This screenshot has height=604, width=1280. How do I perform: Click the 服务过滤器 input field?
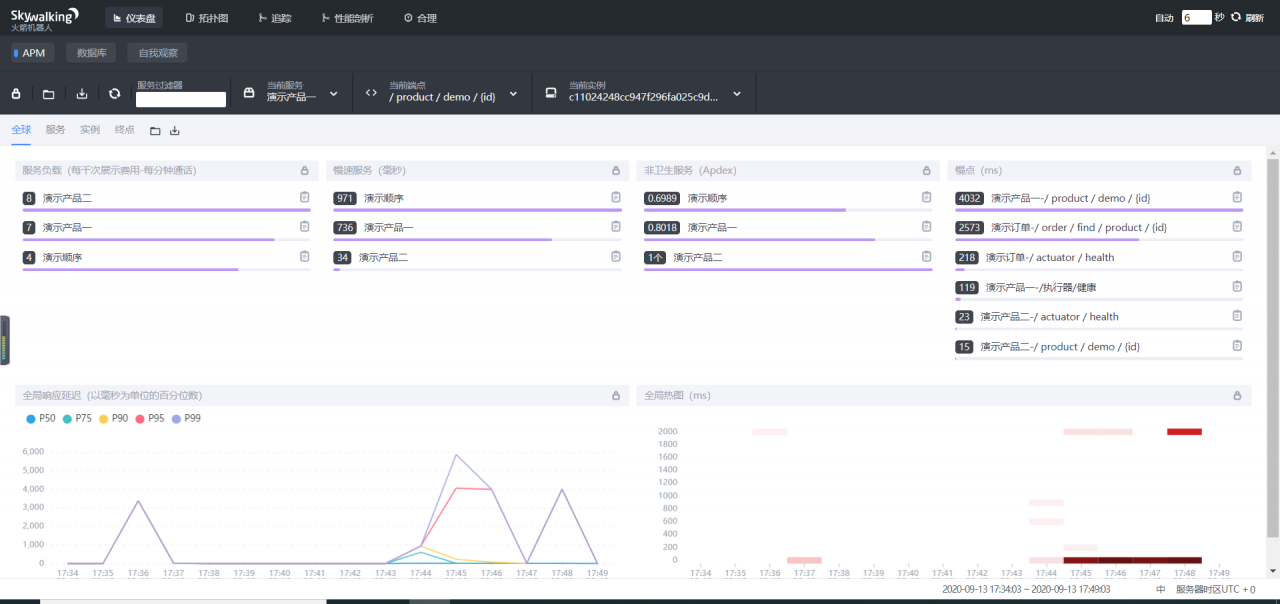[x=181, y=99]
